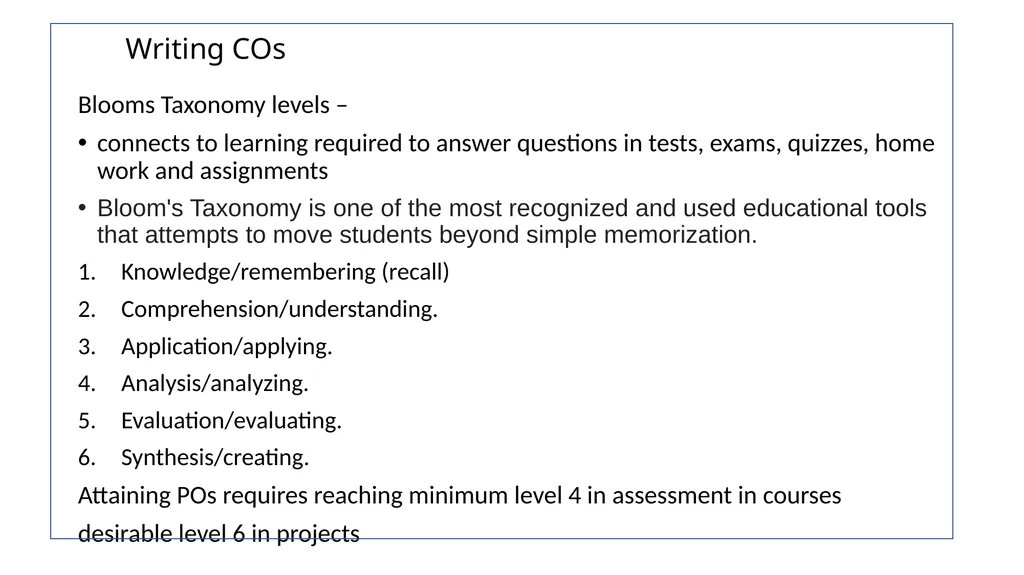Viewport: 1024px width, 575px height.
Task: Select list item 'Comprehension/understanding.'
Action: [x=279, y=309]
